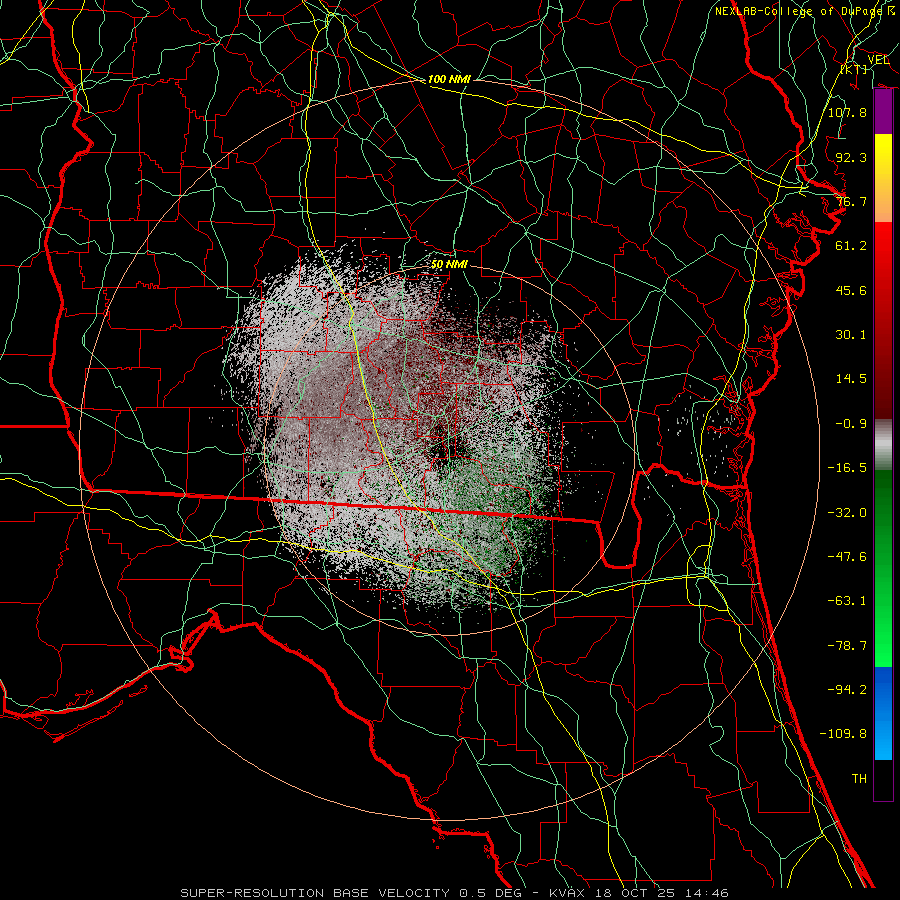The image size is (900, 900).
Task: Click the VEL legend title
Action: [878, 60]
